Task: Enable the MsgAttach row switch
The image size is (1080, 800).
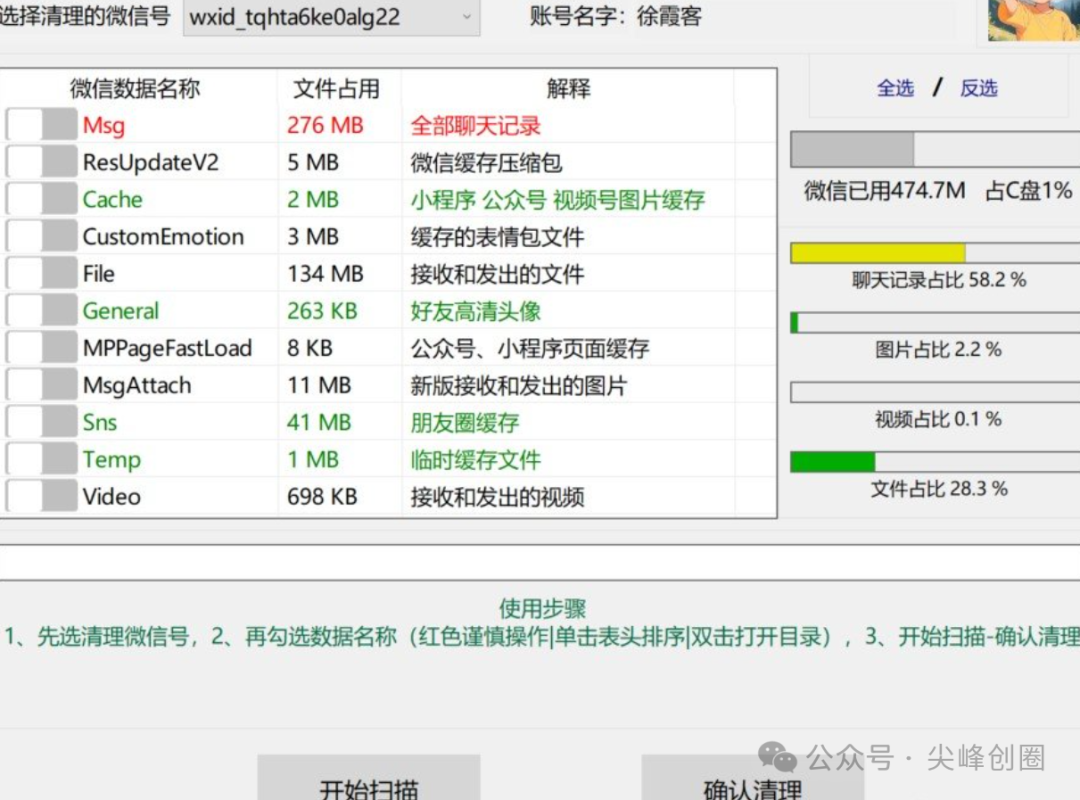Action: click(x=41, y=386)
